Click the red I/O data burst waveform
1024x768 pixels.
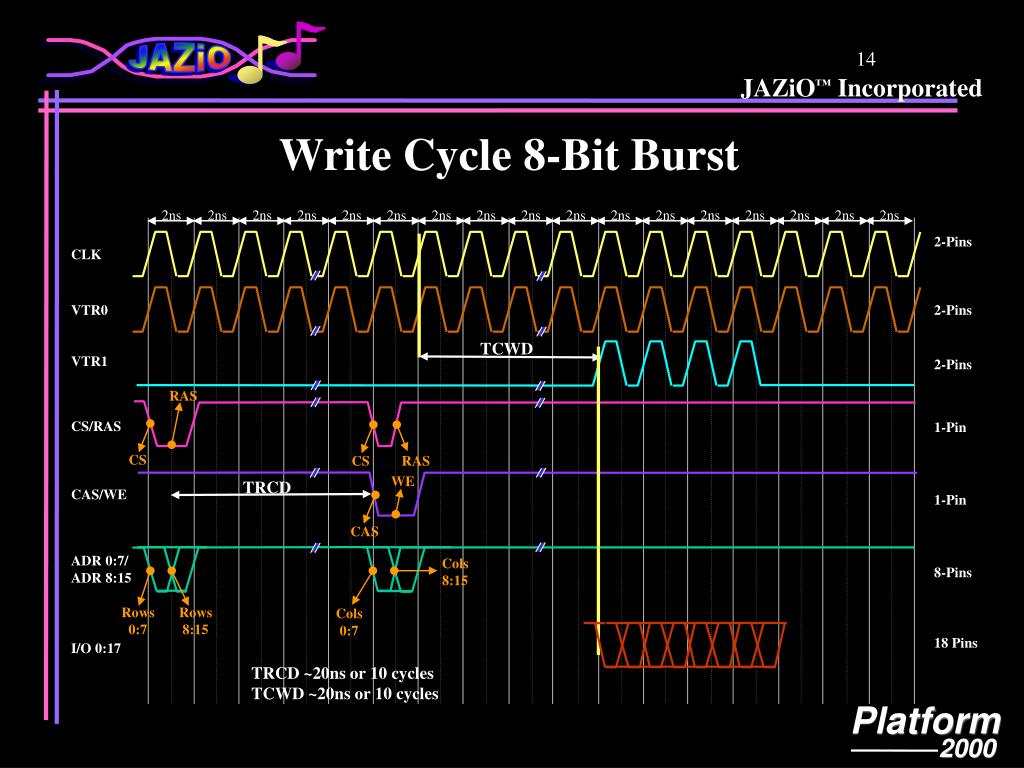click(685, 645)
